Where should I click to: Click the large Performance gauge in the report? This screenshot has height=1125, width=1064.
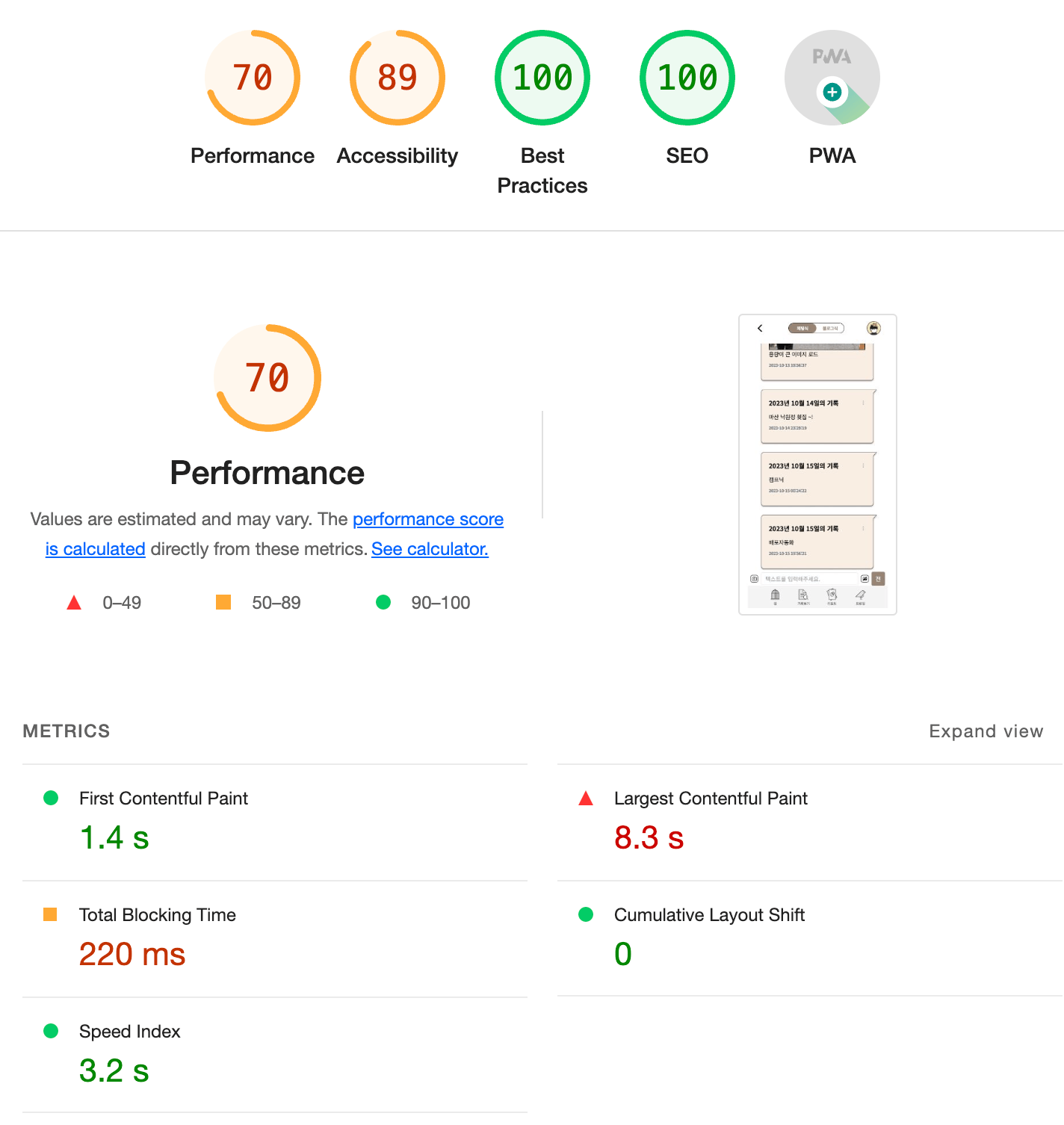267,378
